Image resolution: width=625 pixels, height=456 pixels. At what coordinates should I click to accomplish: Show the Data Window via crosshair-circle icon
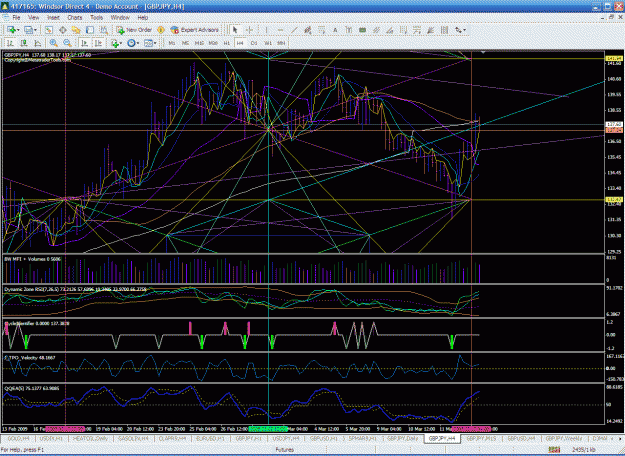coord(63,30)
